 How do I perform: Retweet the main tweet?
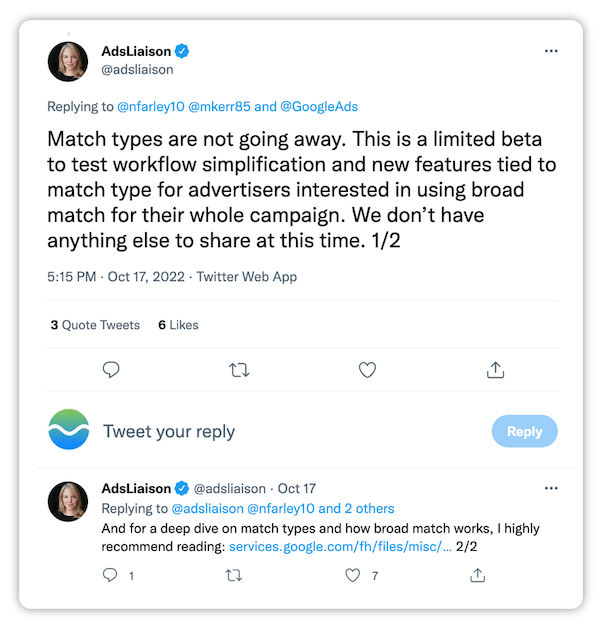tap(239, 370)
